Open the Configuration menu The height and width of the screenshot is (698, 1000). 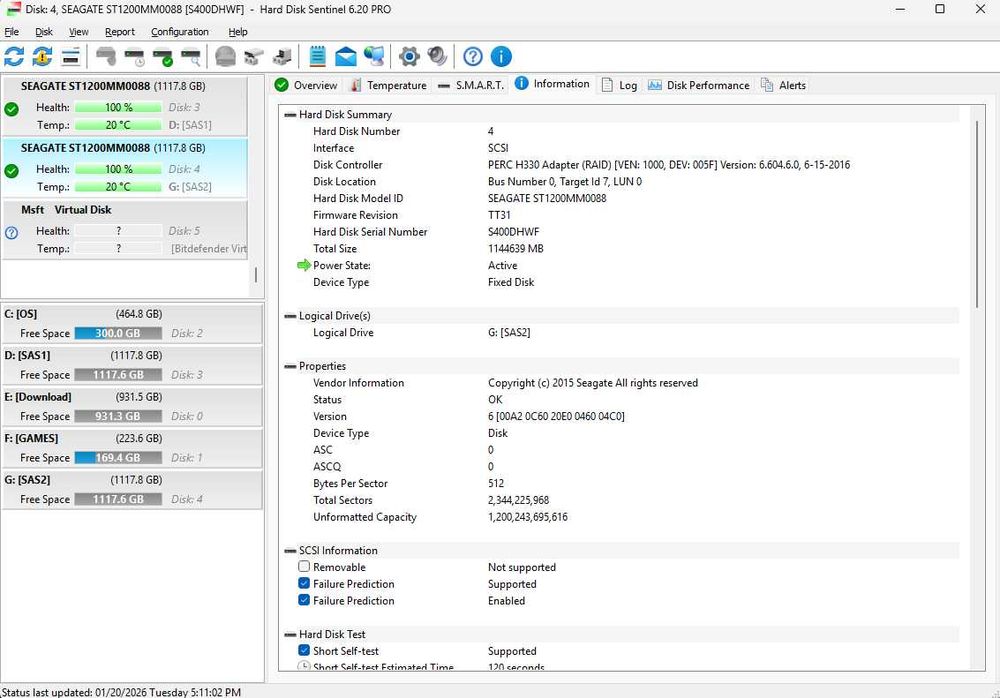pos(180,32)
